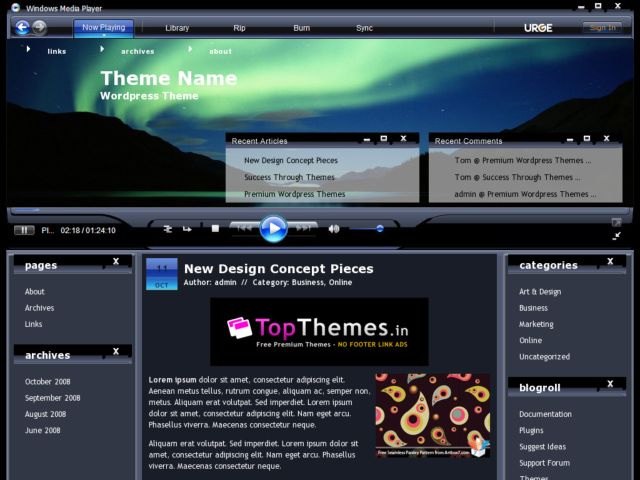Click the grey forward arrow button

[x=40, y=28]
